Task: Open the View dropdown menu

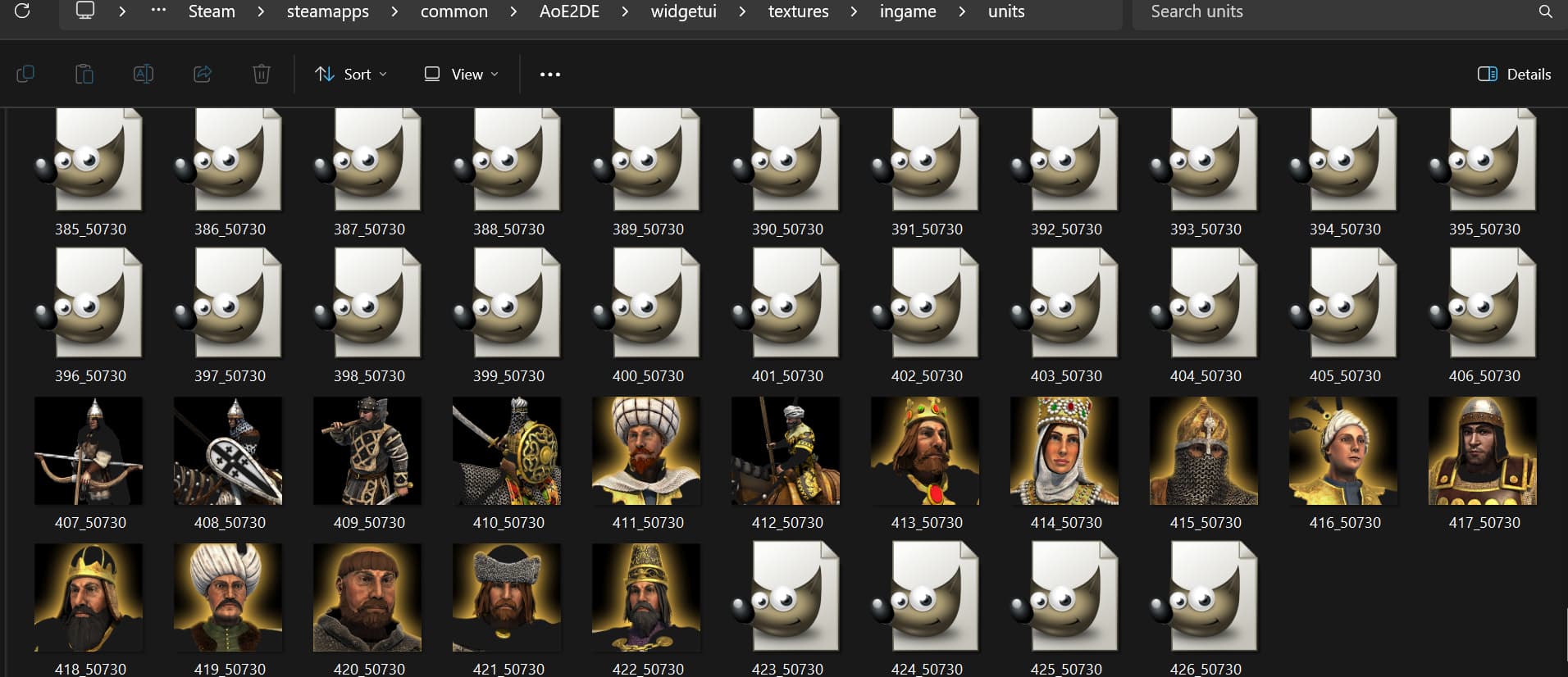Action: (x=461, y=74)
